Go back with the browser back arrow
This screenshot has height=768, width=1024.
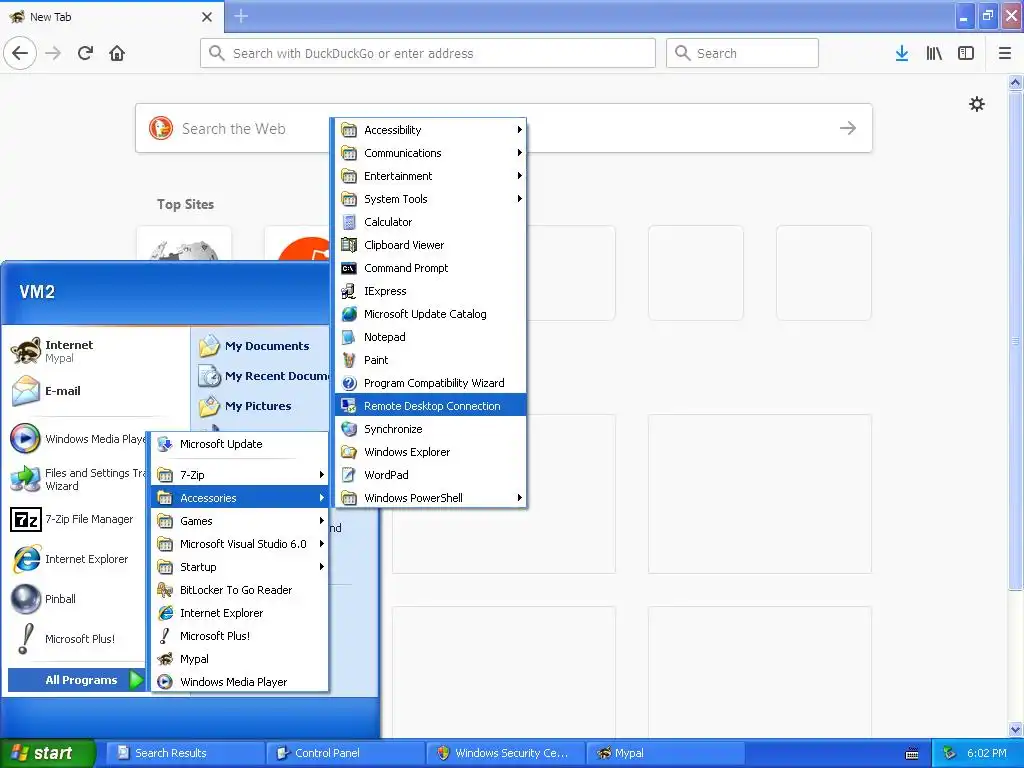tap(20, 53)
